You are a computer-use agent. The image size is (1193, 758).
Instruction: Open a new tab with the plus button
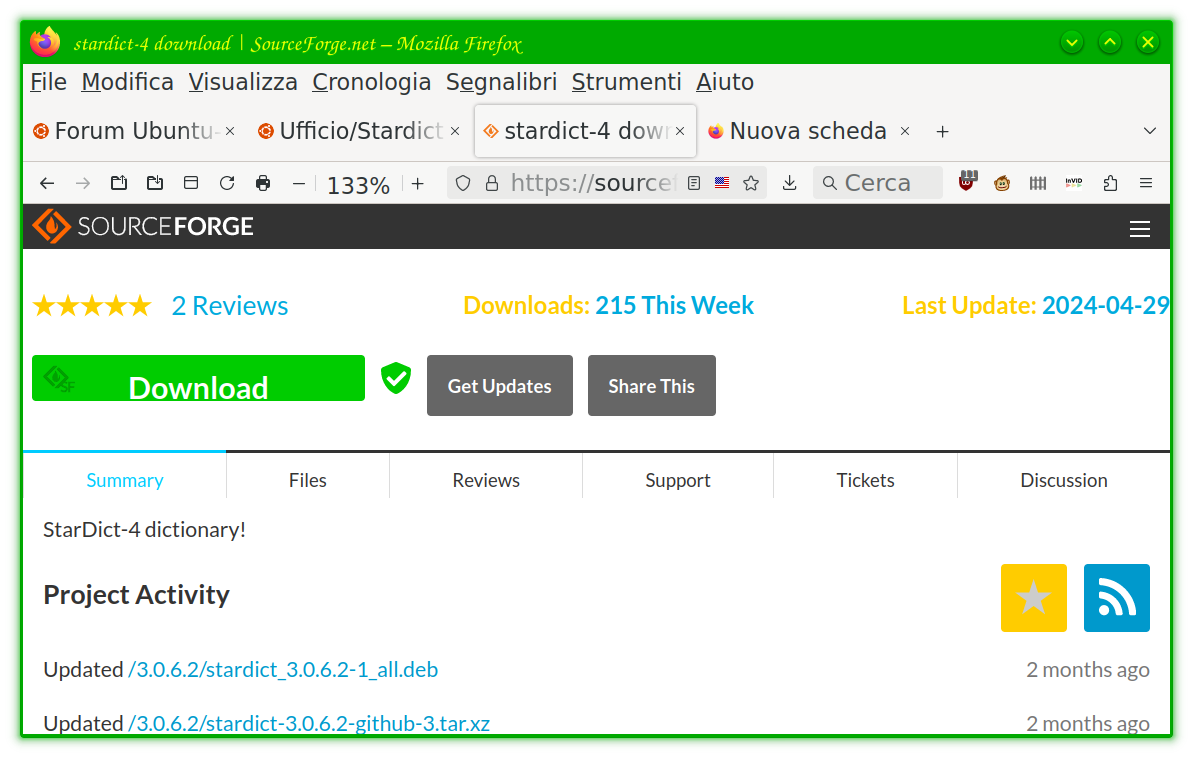pos(942,132)
